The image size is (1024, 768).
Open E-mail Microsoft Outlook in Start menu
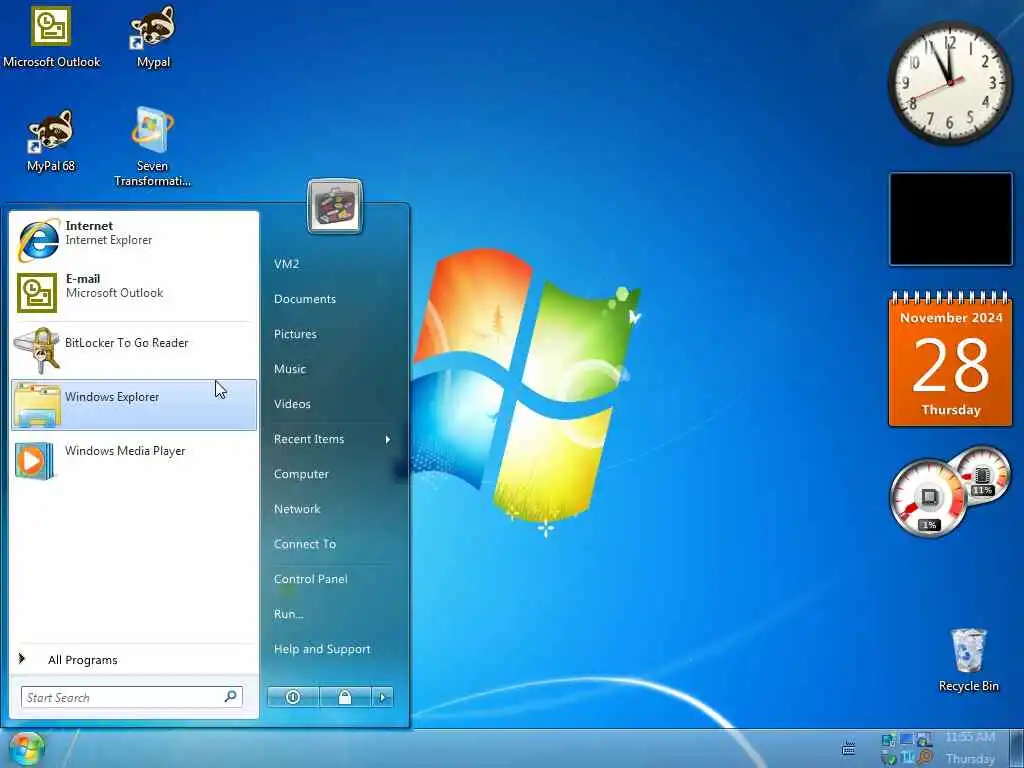click(x=134, y=292)
